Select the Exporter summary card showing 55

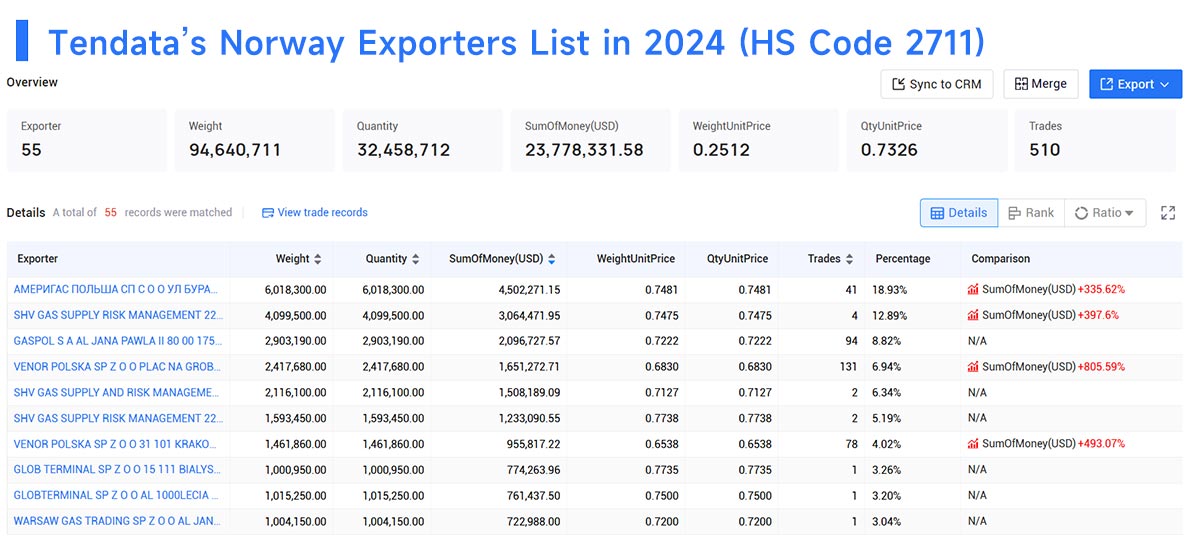click(87, 140)
